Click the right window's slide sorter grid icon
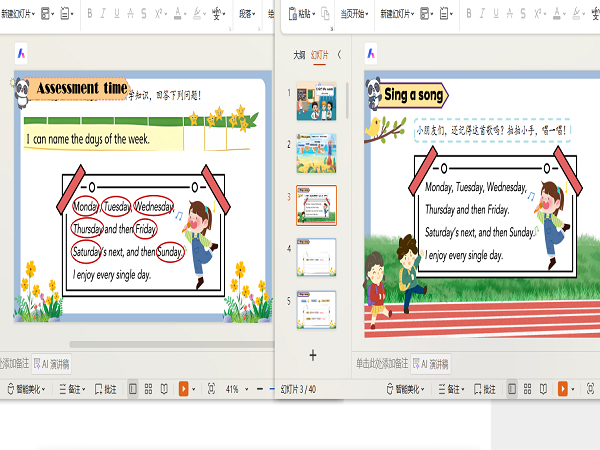Image resolution: width=600 pixels, height=450 pixels. (x=529, y=388)
